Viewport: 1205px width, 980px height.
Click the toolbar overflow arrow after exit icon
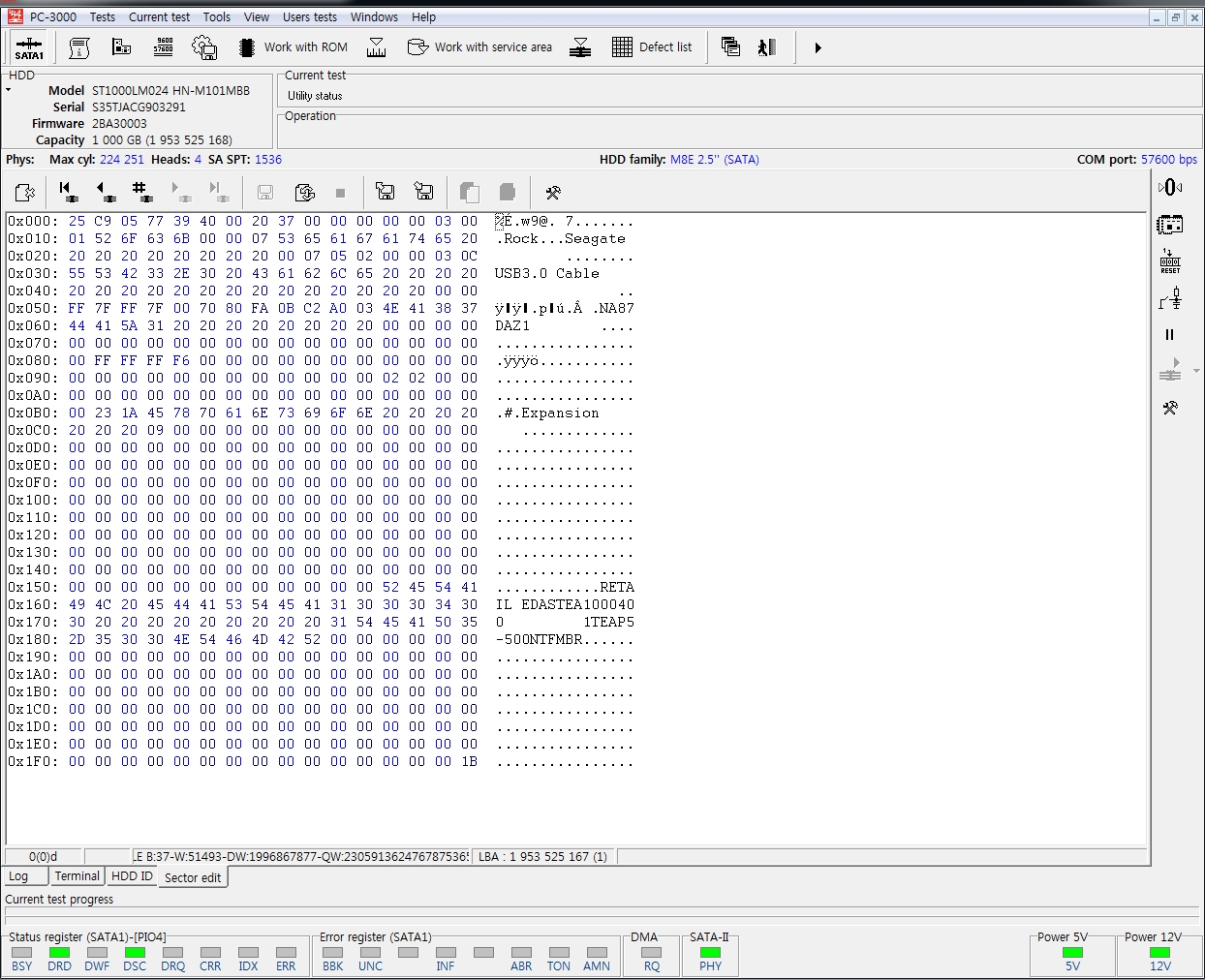(x=818, y=47)
